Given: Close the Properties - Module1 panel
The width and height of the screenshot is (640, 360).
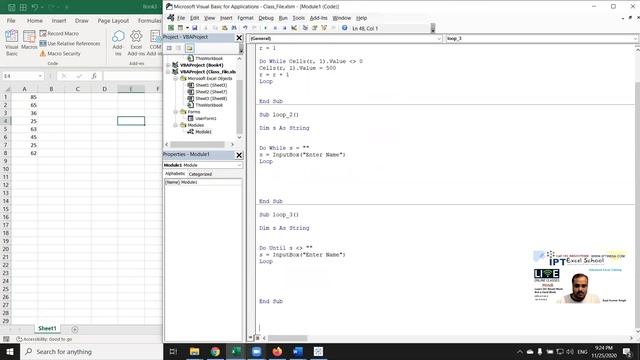Looking at the screenshot, I should tap(239, 155).
